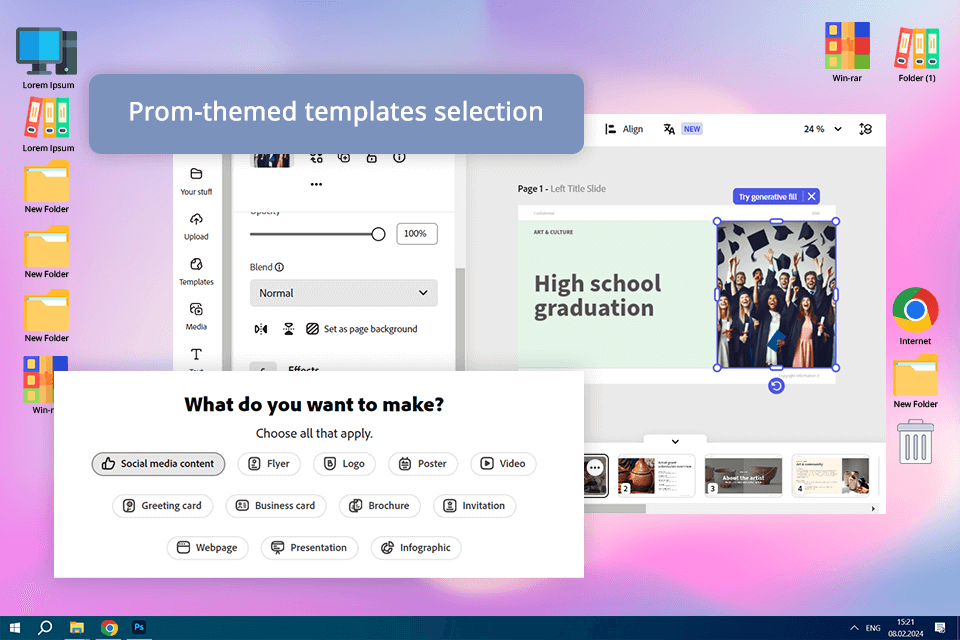960x640 pixels.
Task: Open Photoshop from the taskbar
Action: (x=139, y=628)
